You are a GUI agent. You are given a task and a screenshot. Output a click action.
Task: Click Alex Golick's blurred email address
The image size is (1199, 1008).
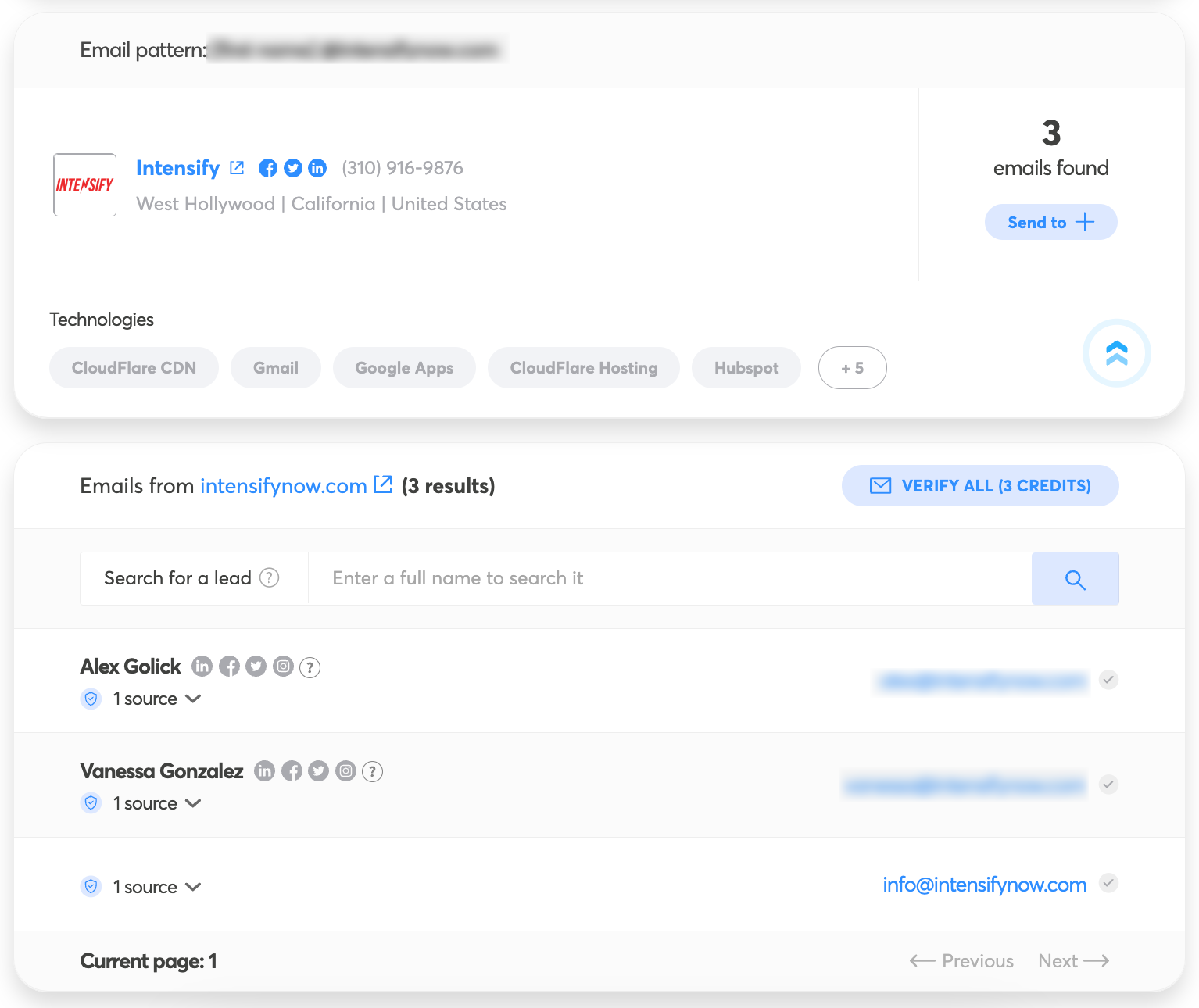click(982, 681)
